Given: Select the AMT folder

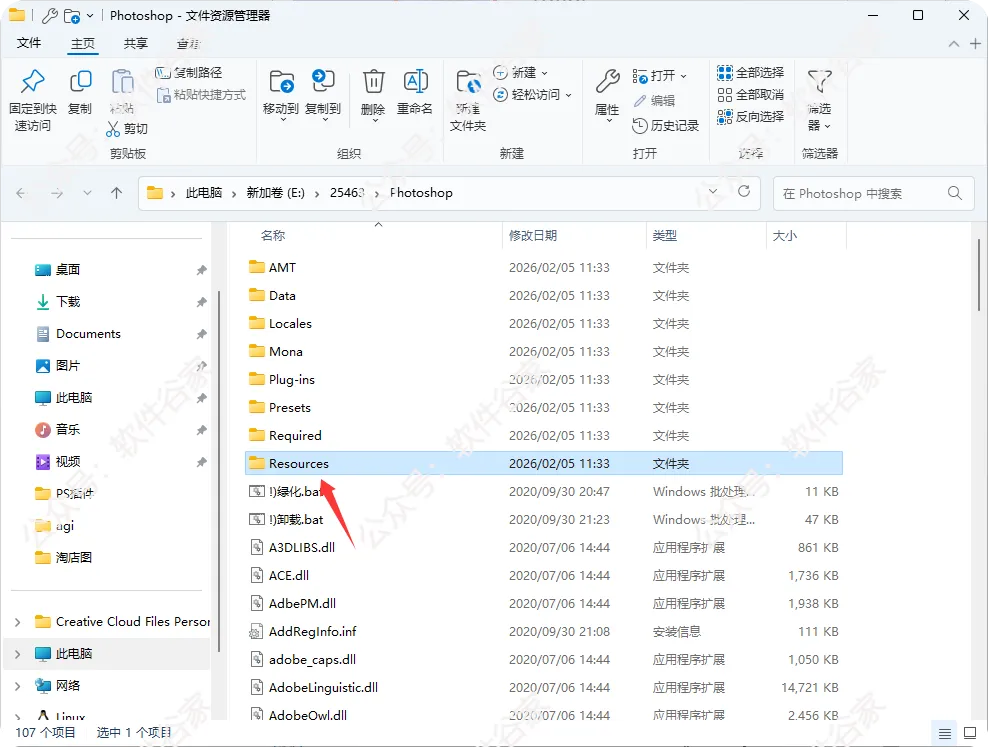Looking at the screenshot, I should coord(544,268).
